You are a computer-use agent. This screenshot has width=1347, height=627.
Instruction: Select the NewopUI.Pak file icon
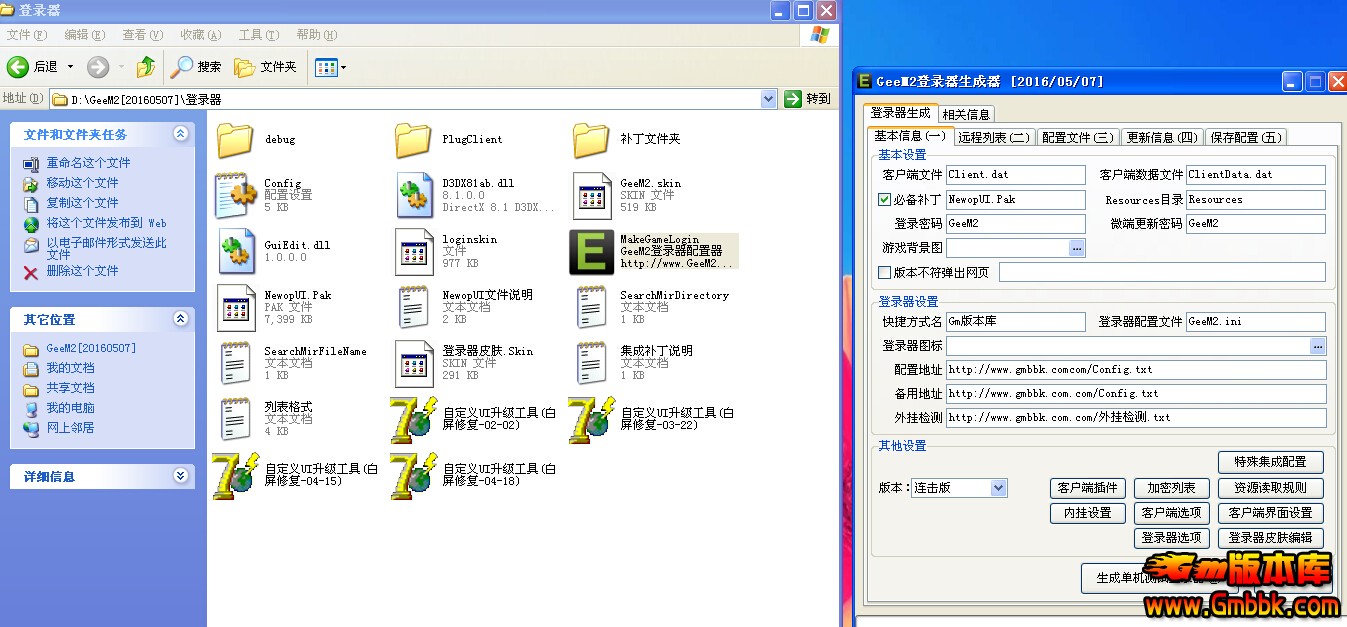pyautogui.click(x=236, y=308)
